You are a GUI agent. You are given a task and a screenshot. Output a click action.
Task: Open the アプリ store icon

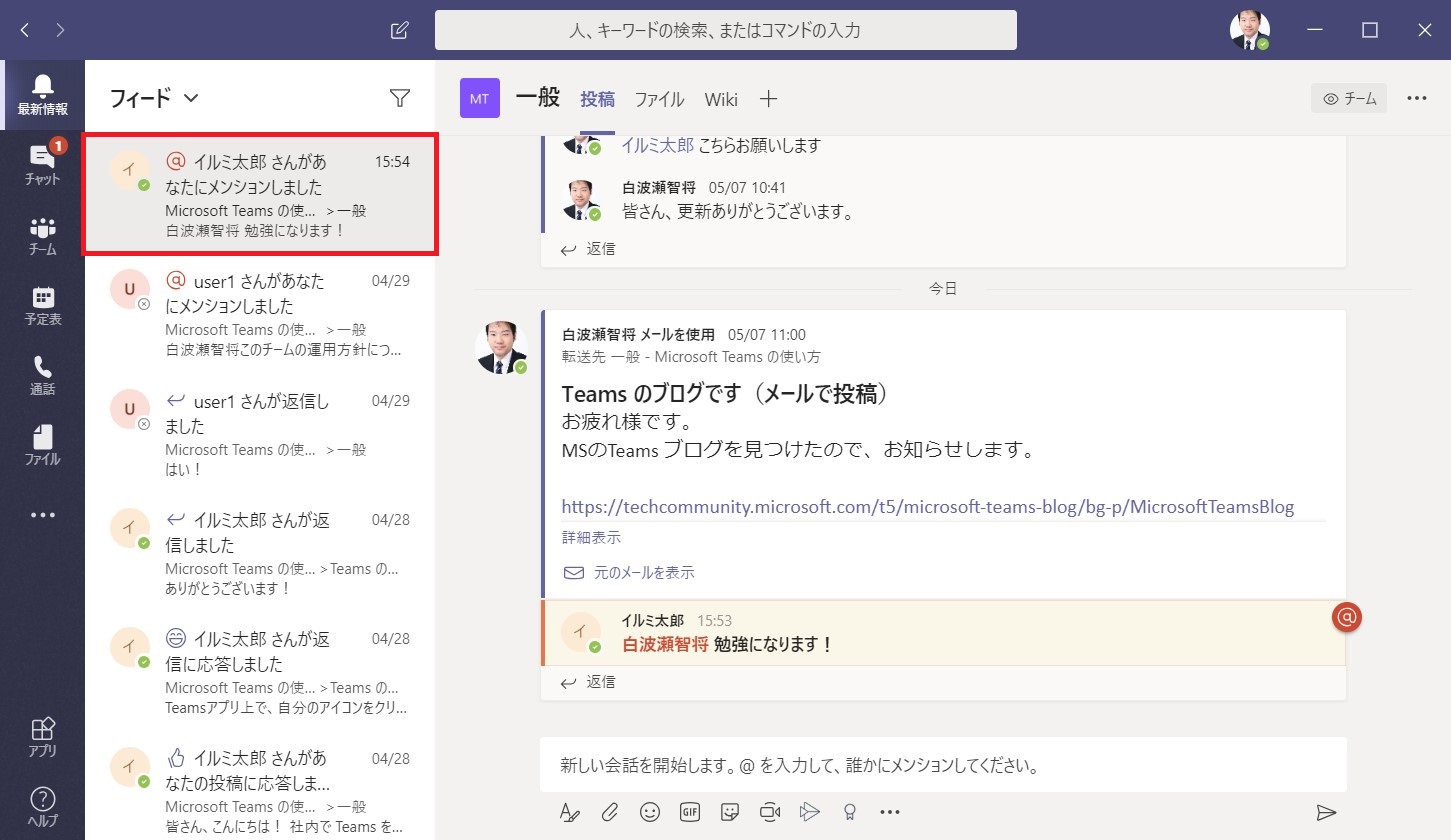coord(42,737)
